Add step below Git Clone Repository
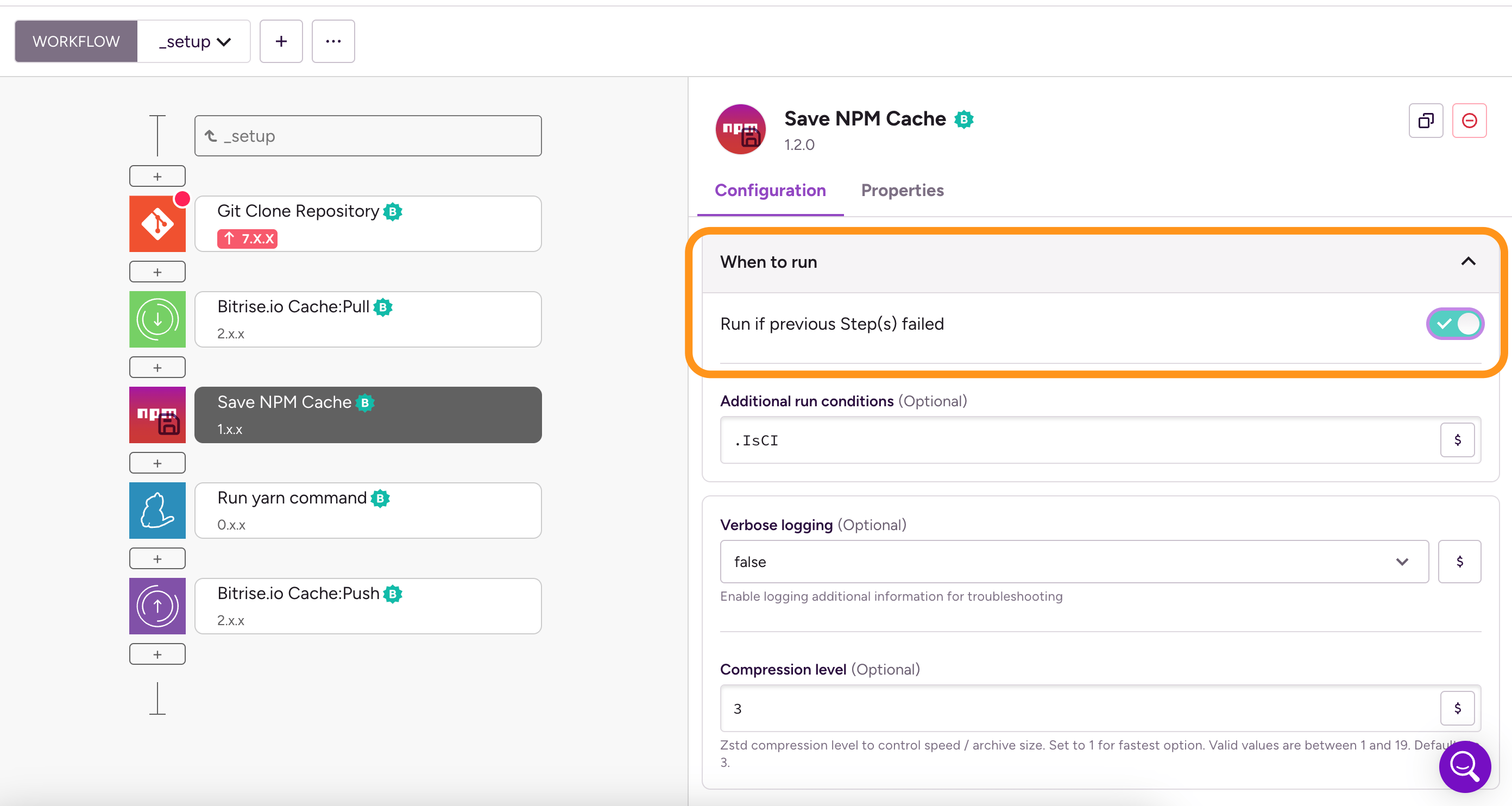This screenshot has width=1512, height=806. (157, 272)
